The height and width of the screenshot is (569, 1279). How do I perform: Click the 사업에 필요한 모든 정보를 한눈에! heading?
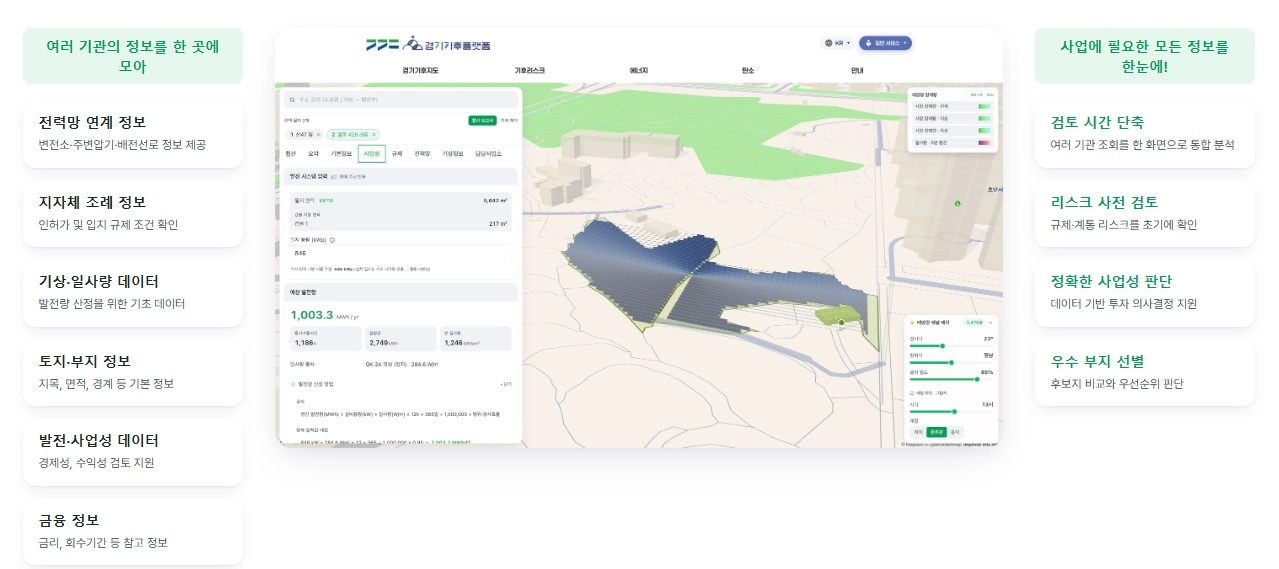(x=1145, y=56)
